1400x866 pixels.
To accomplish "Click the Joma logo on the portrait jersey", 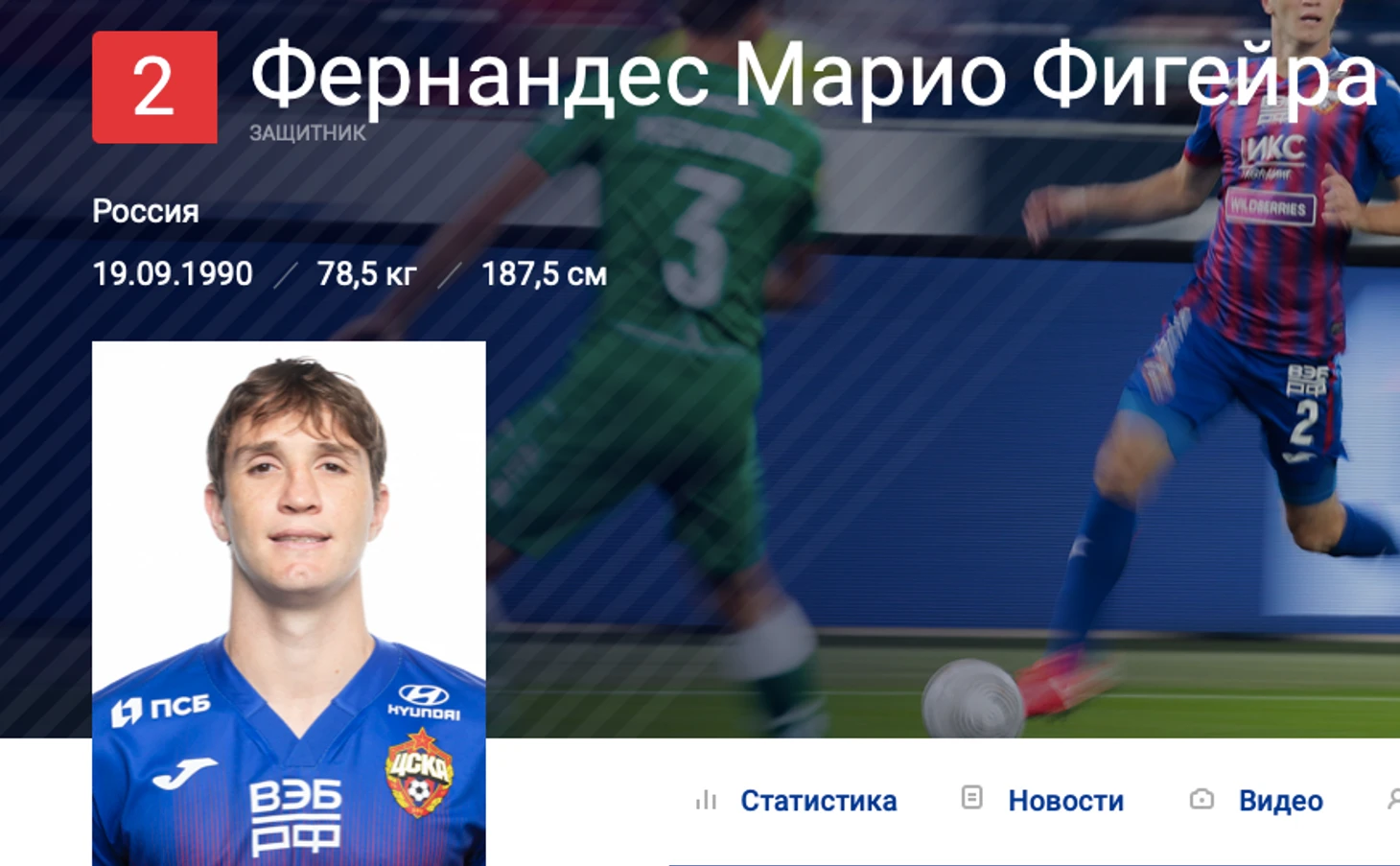I will tap(184, 773).
